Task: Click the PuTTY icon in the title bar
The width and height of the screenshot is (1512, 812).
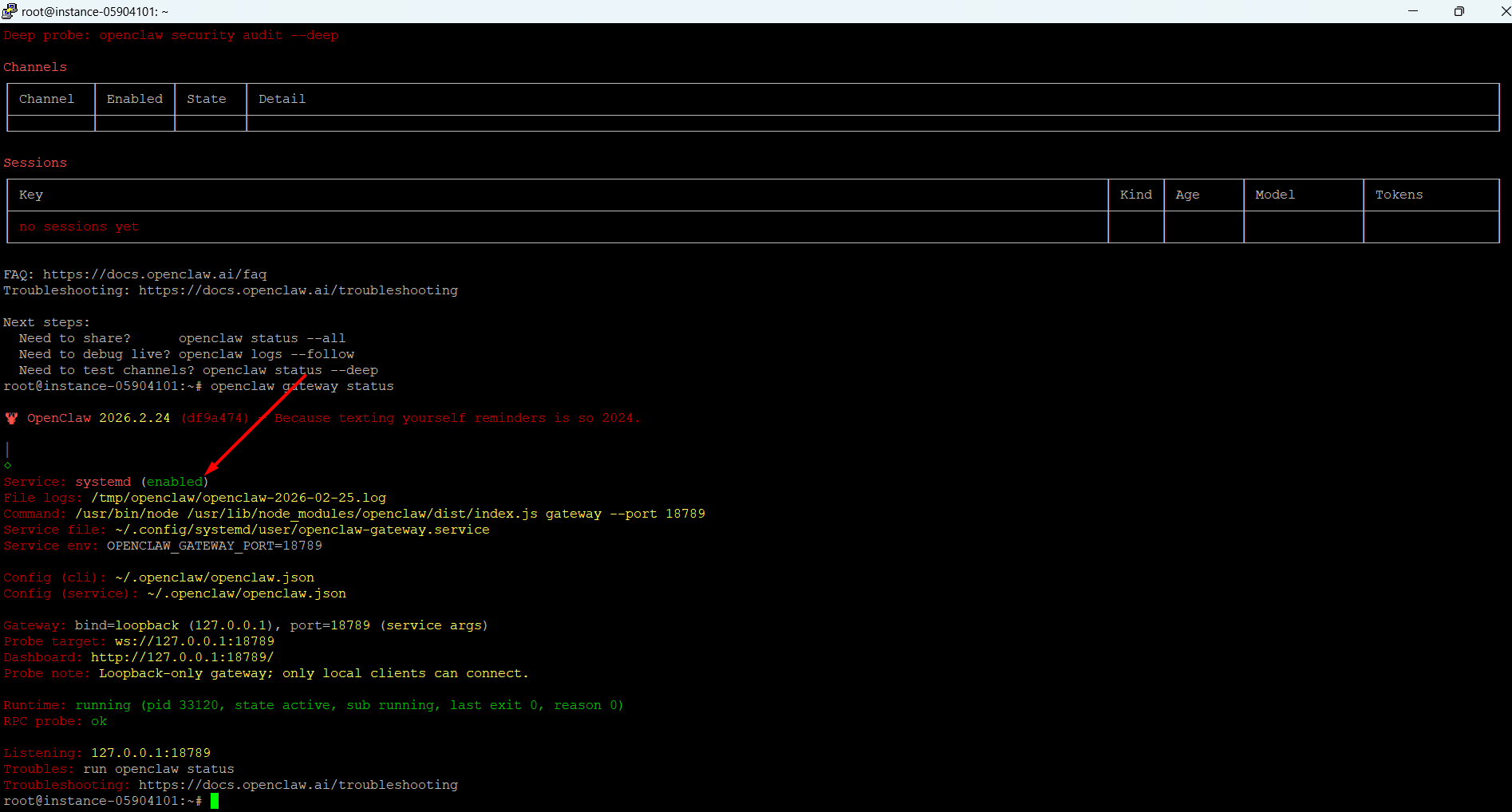Action: 10,11
